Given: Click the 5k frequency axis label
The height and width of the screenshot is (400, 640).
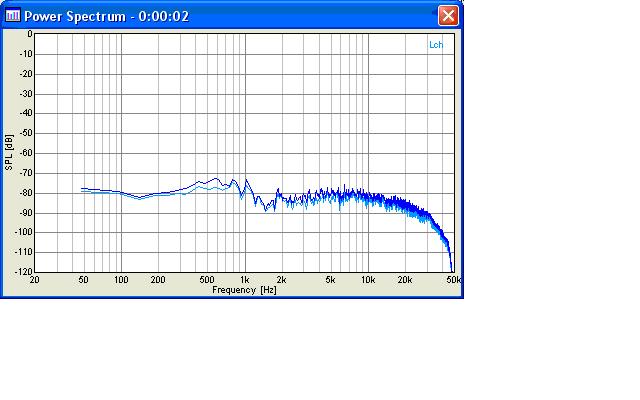Looking at the screenshot, I should 330,280.
